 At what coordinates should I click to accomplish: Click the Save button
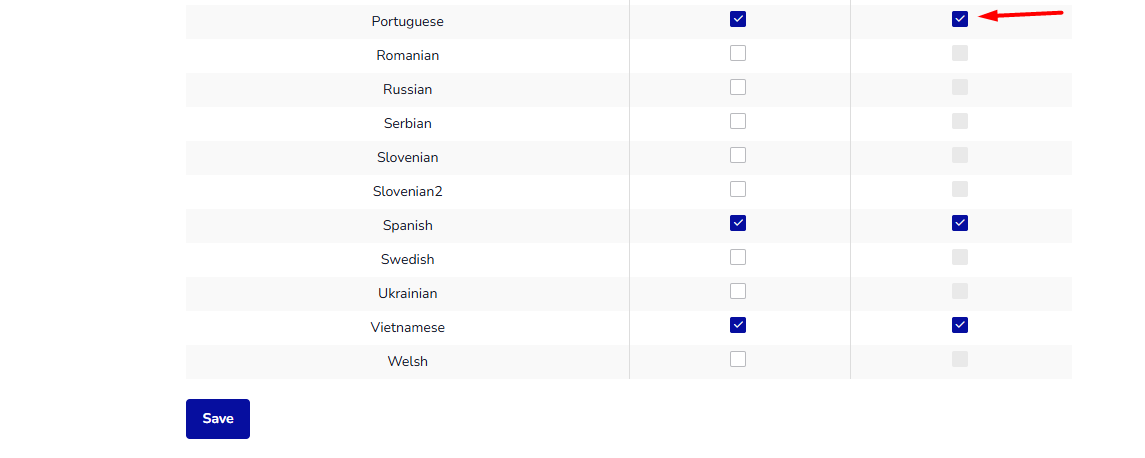218,419
